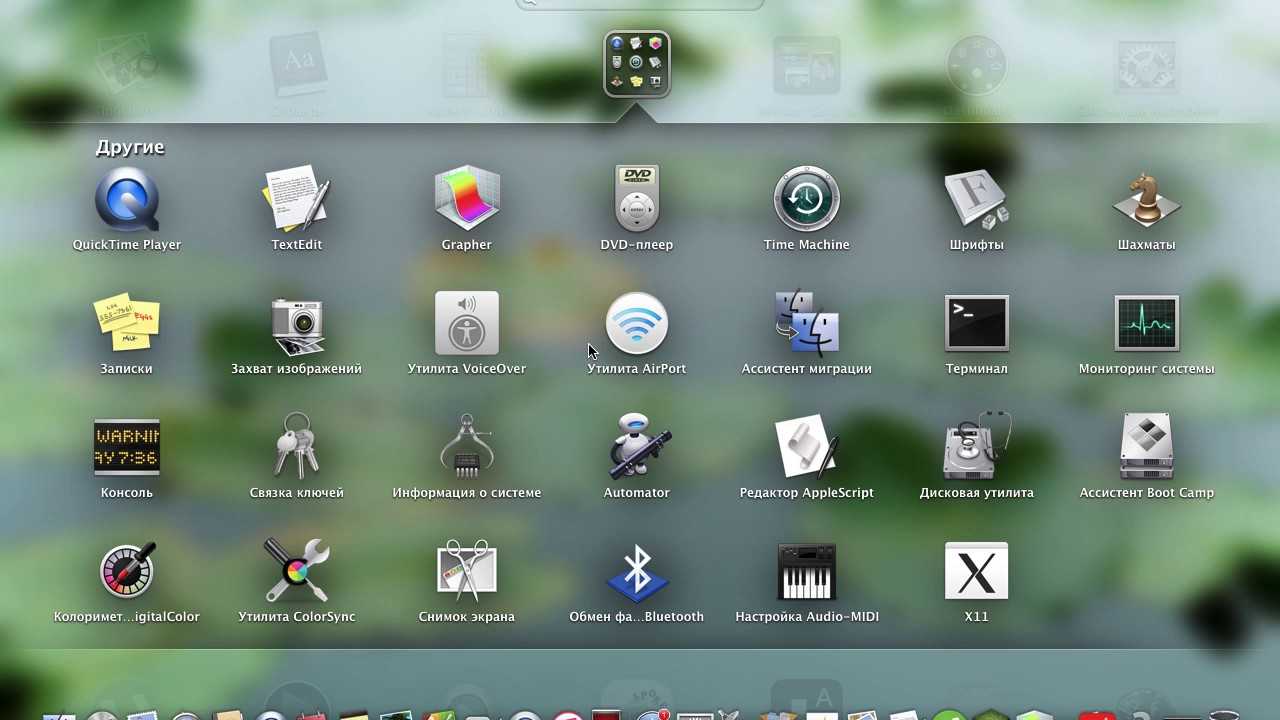Launch the Шрифты font app
1280x720 pixels.
977,199
